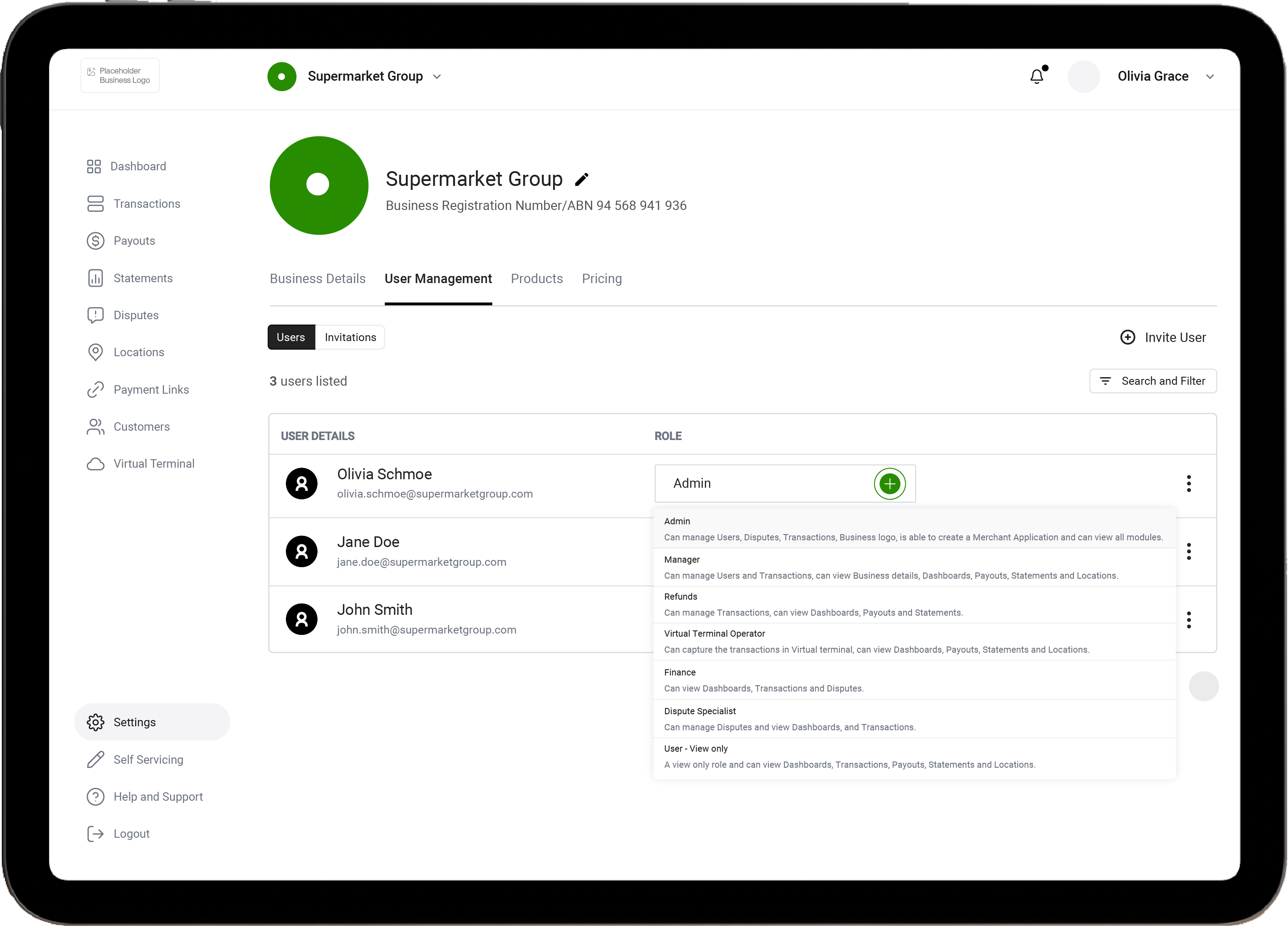Click the filter lines icon

point(1105,381)
